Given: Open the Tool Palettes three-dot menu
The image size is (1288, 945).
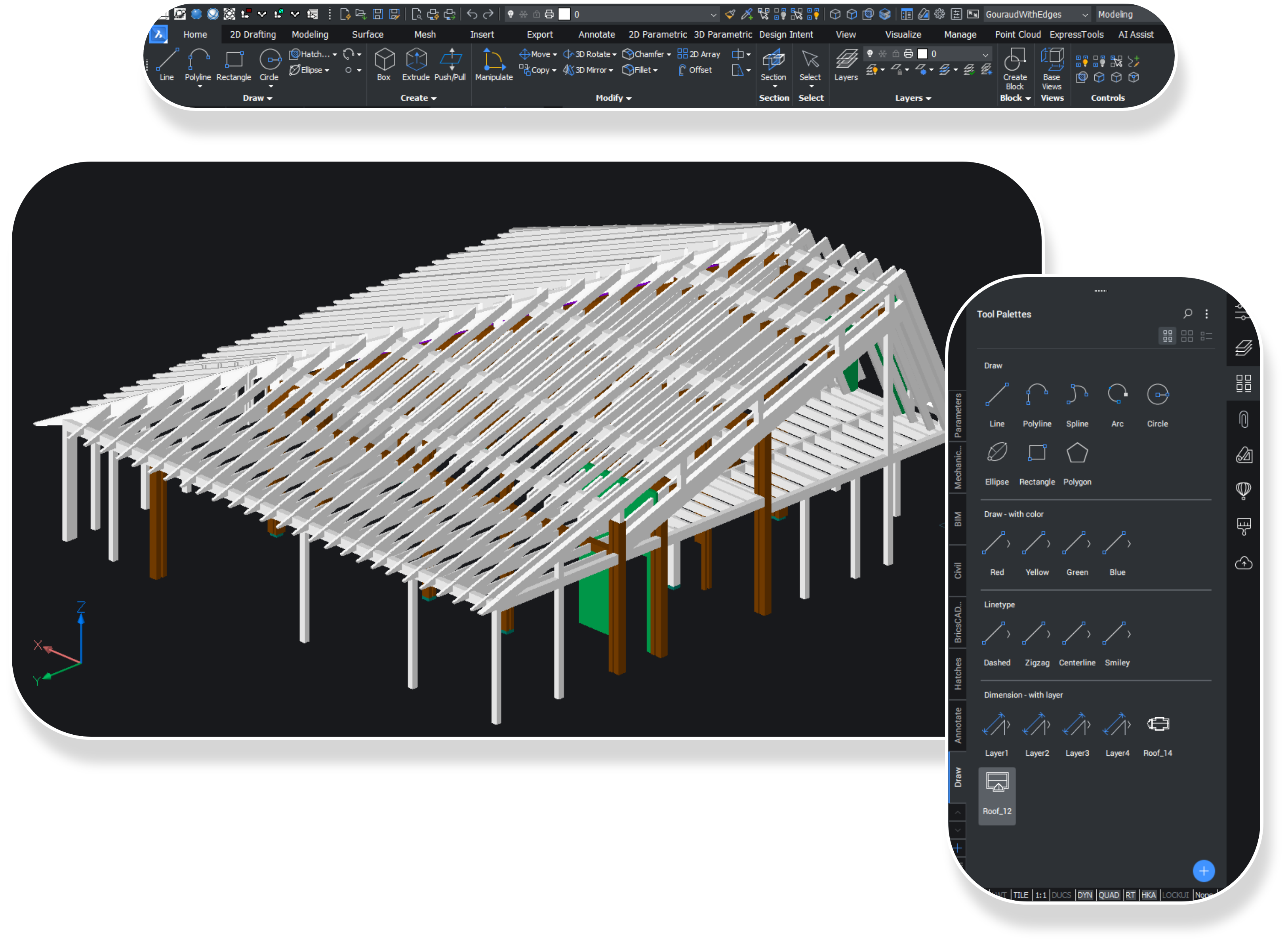Looking at the screenshot, I should (x=1207, y=313).
